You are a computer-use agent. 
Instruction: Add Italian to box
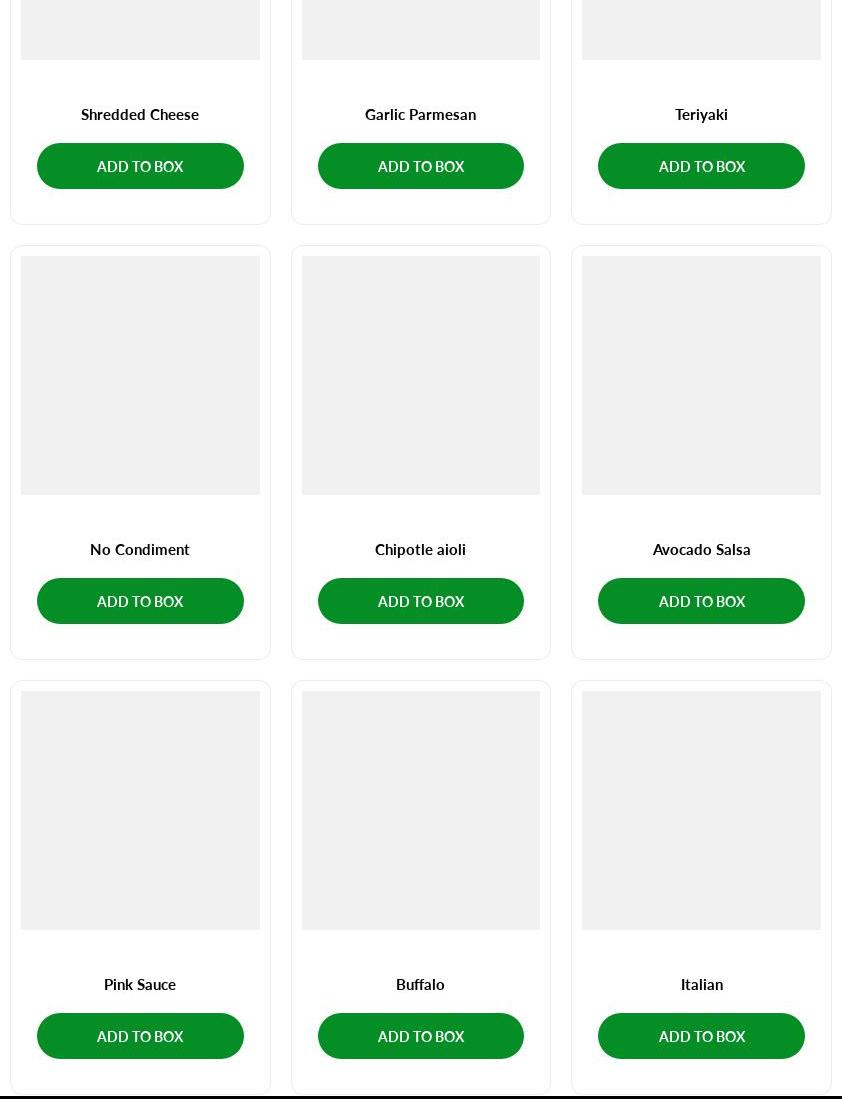(x=701, y=1036)
